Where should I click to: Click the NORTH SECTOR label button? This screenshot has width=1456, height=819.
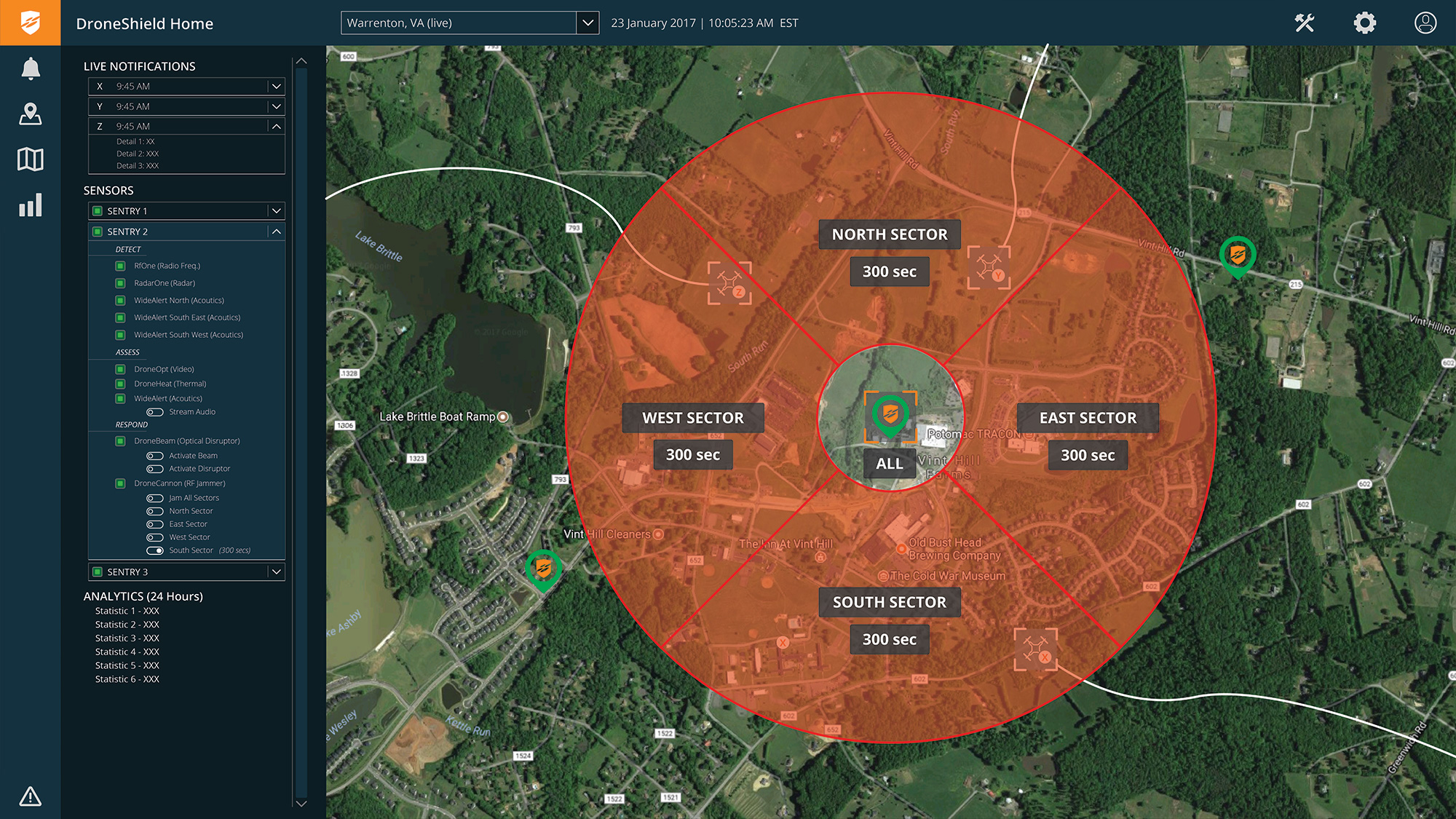[x=889, y=234]
